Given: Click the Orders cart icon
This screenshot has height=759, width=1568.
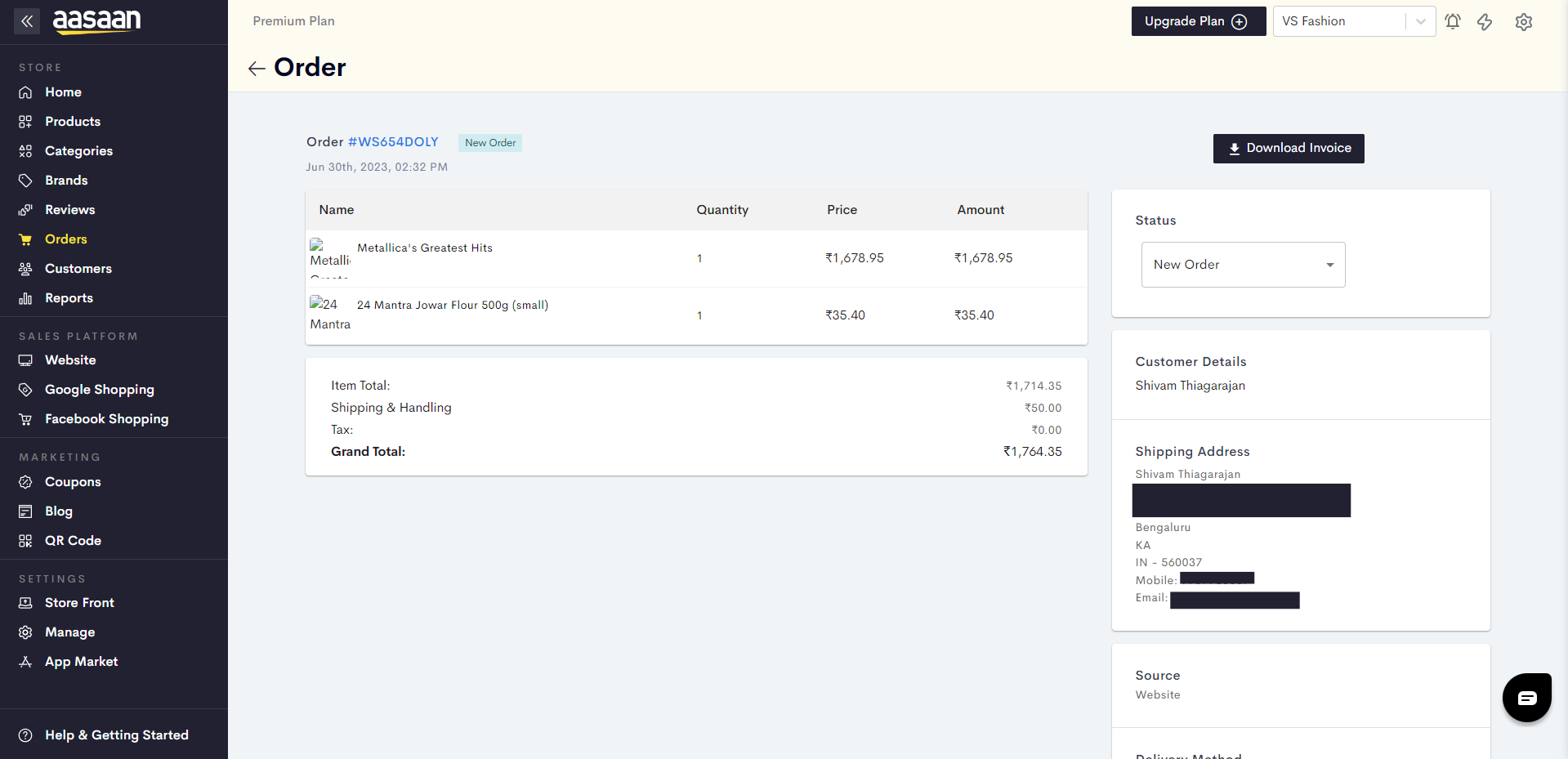Looking at the screenshot, I should click(25, 239).
